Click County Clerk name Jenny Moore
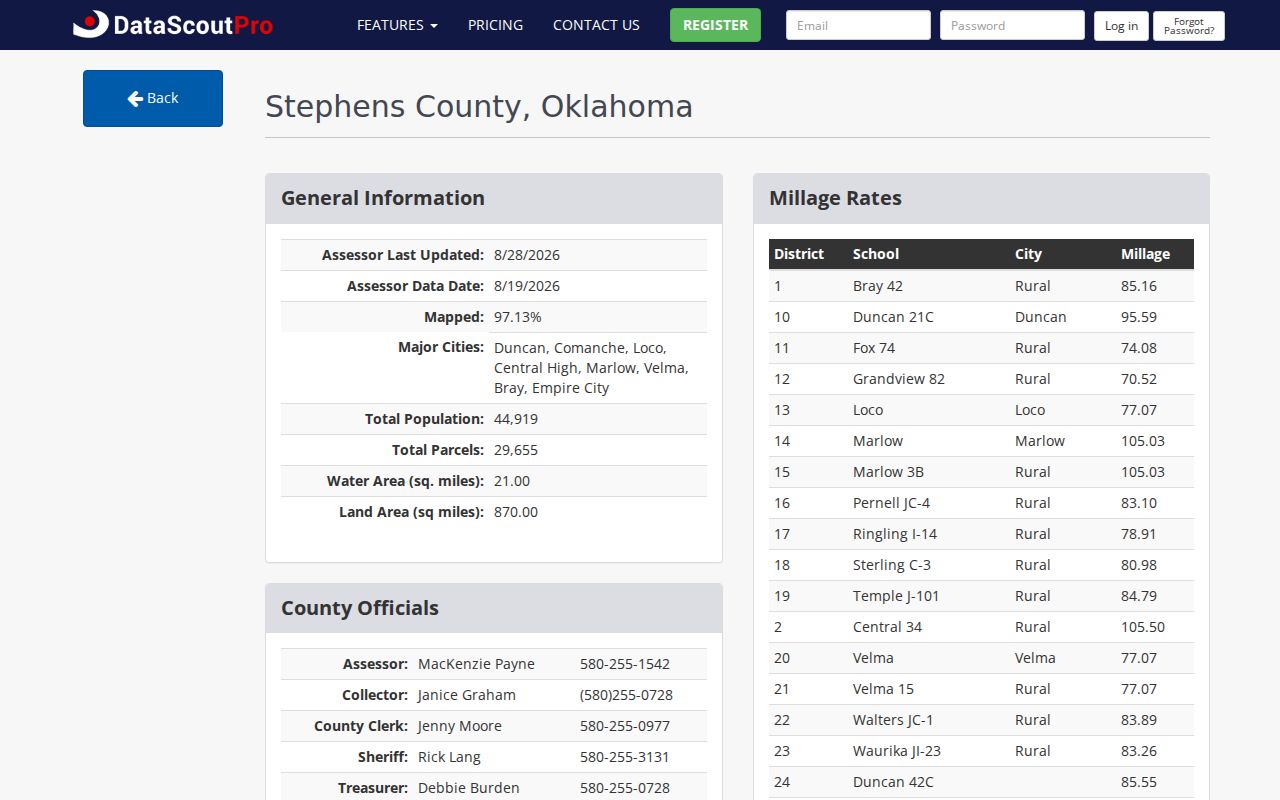 click(460, 726)
